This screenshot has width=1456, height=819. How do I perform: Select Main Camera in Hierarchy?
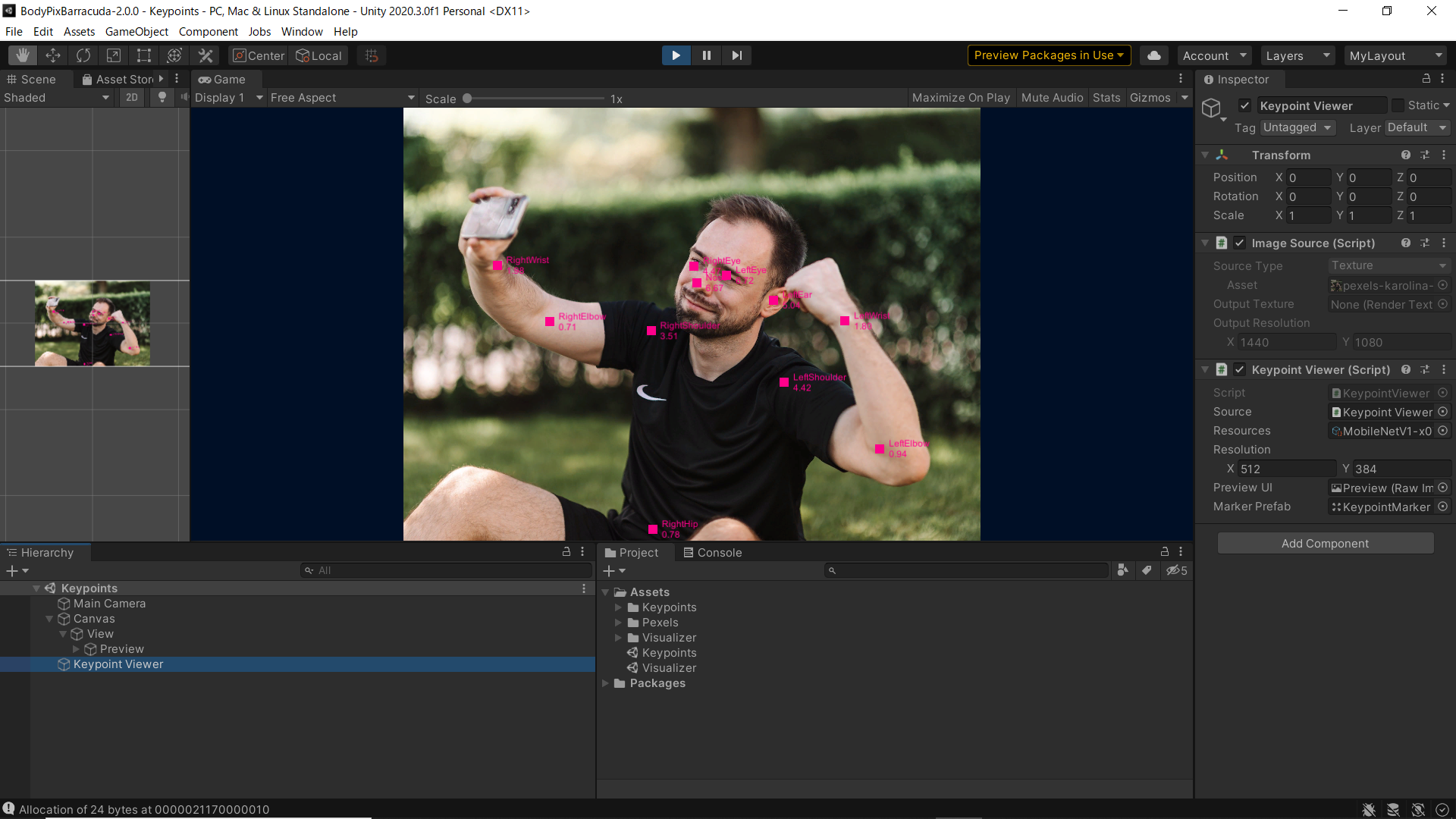(109, 604)
